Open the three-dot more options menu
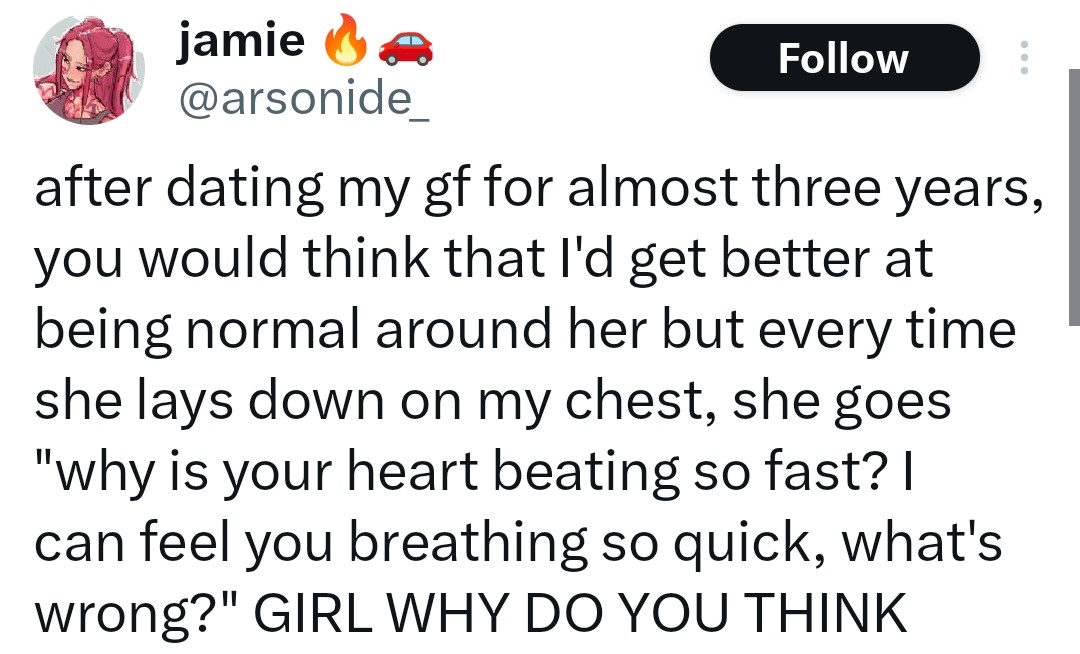The width and height of the screenshot is (1080, 654). click(1023, 58)
